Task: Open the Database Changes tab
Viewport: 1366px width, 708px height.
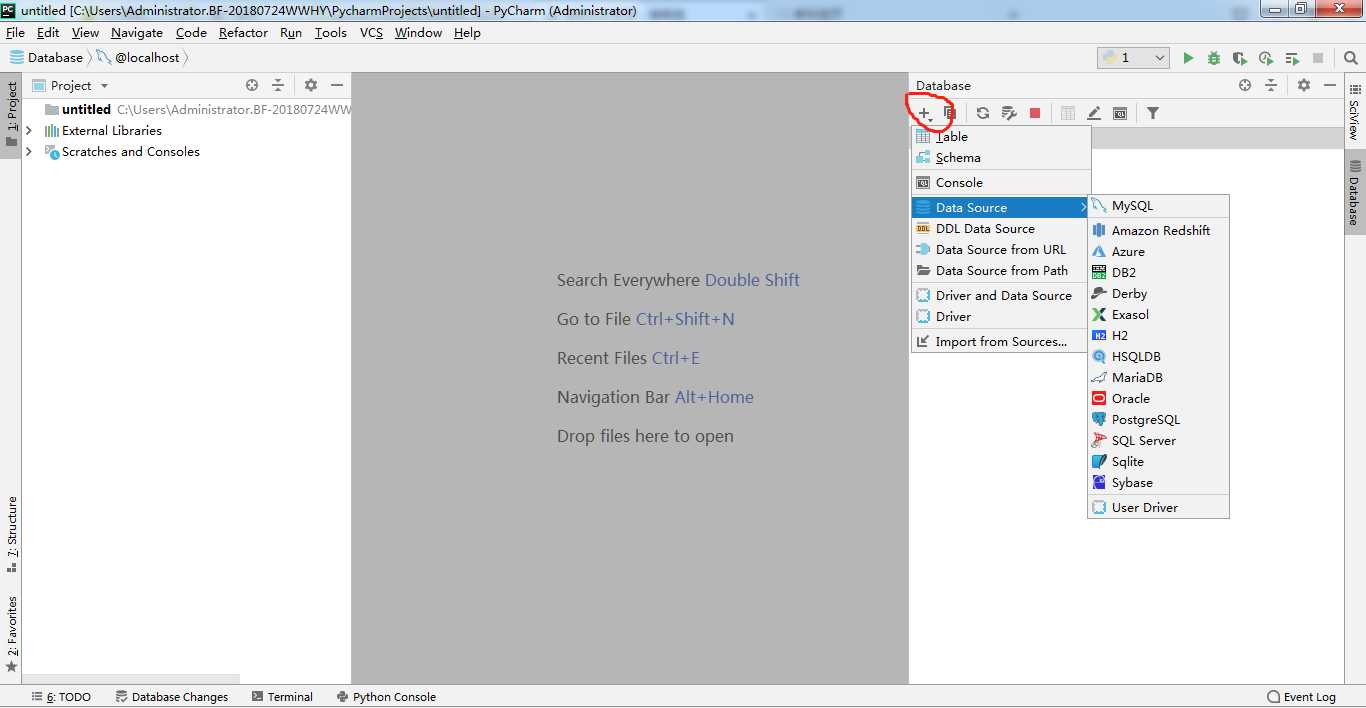Action: click(x=172, y=697)
